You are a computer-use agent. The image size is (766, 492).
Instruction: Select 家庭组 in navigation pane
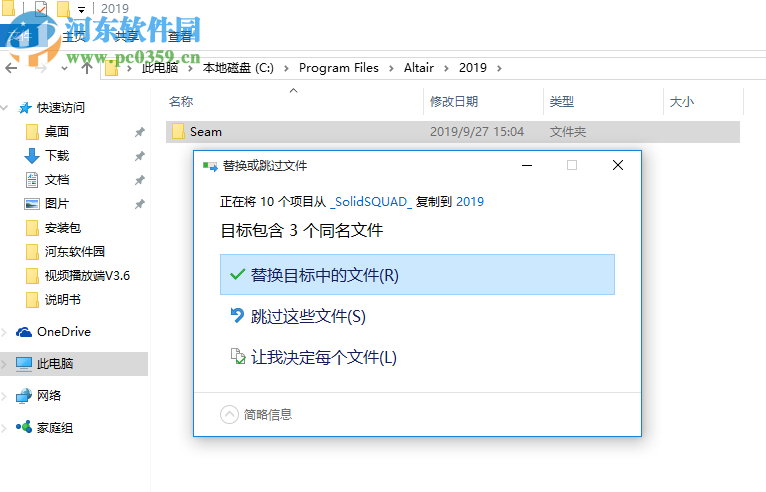(x=55, y=428)
